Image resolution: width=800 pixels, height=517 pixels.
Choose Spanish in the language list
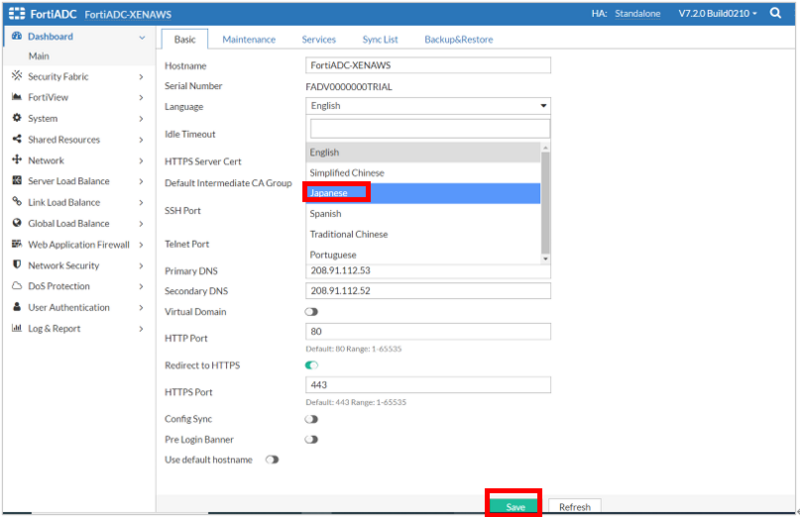click(423, 213)
